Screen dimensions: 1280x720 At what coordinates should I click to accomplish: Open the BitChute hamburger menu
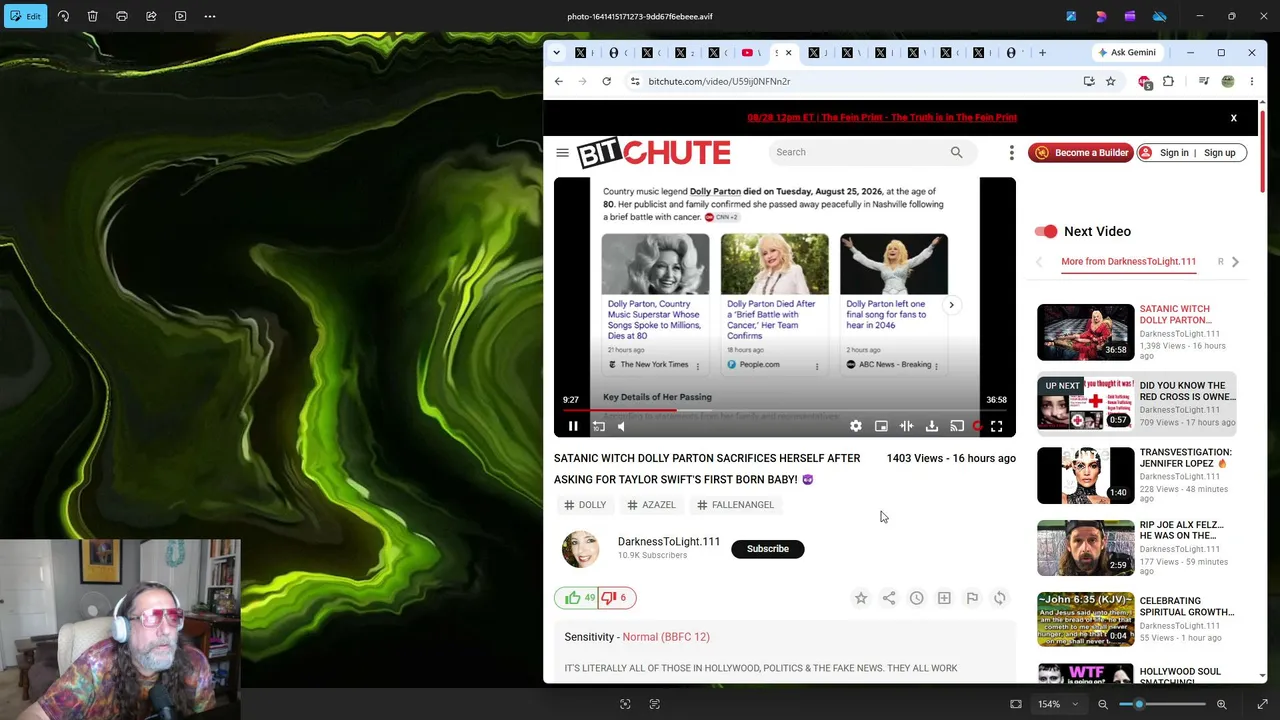(562, 153)
